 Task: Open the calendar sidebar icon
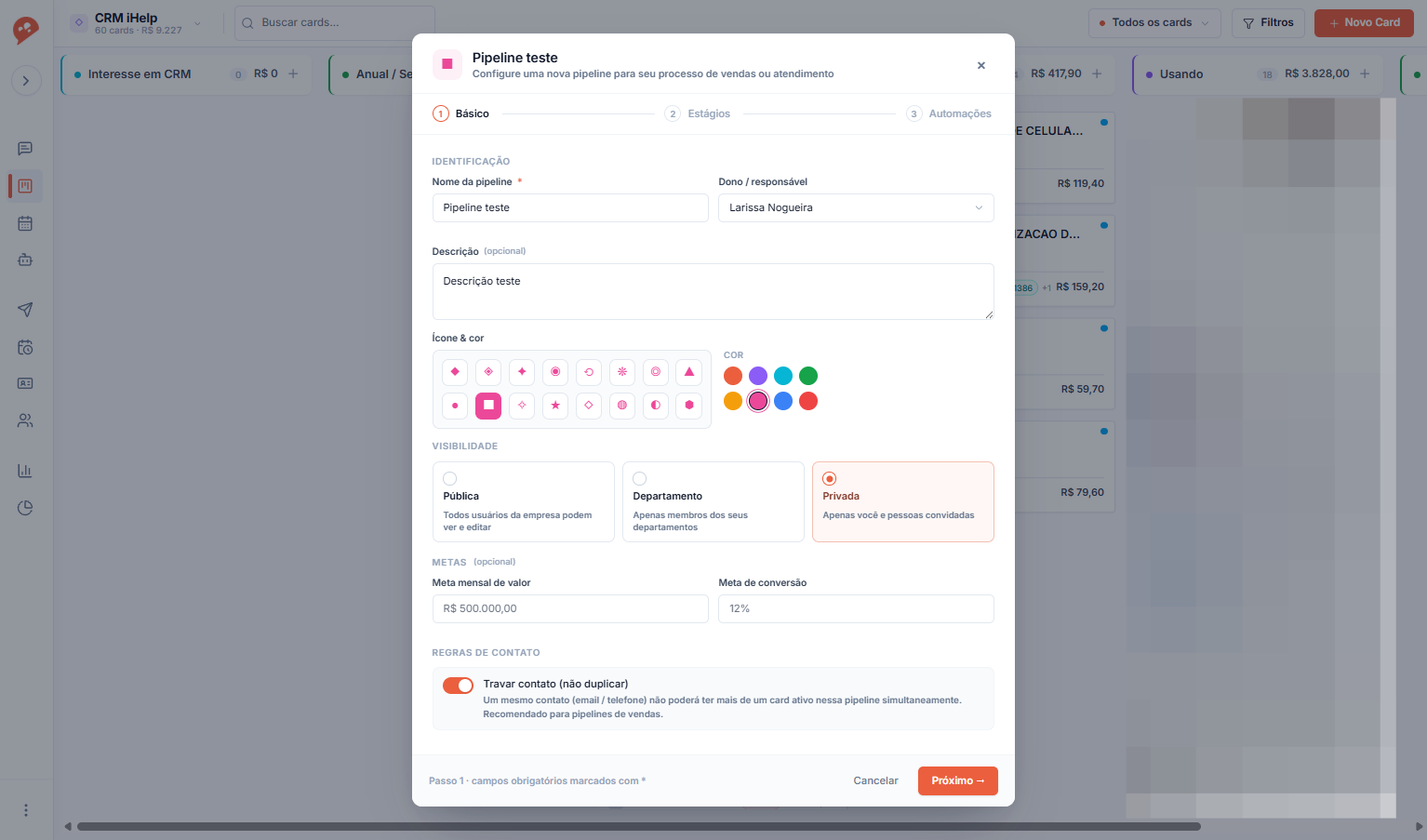pos(25,223)
